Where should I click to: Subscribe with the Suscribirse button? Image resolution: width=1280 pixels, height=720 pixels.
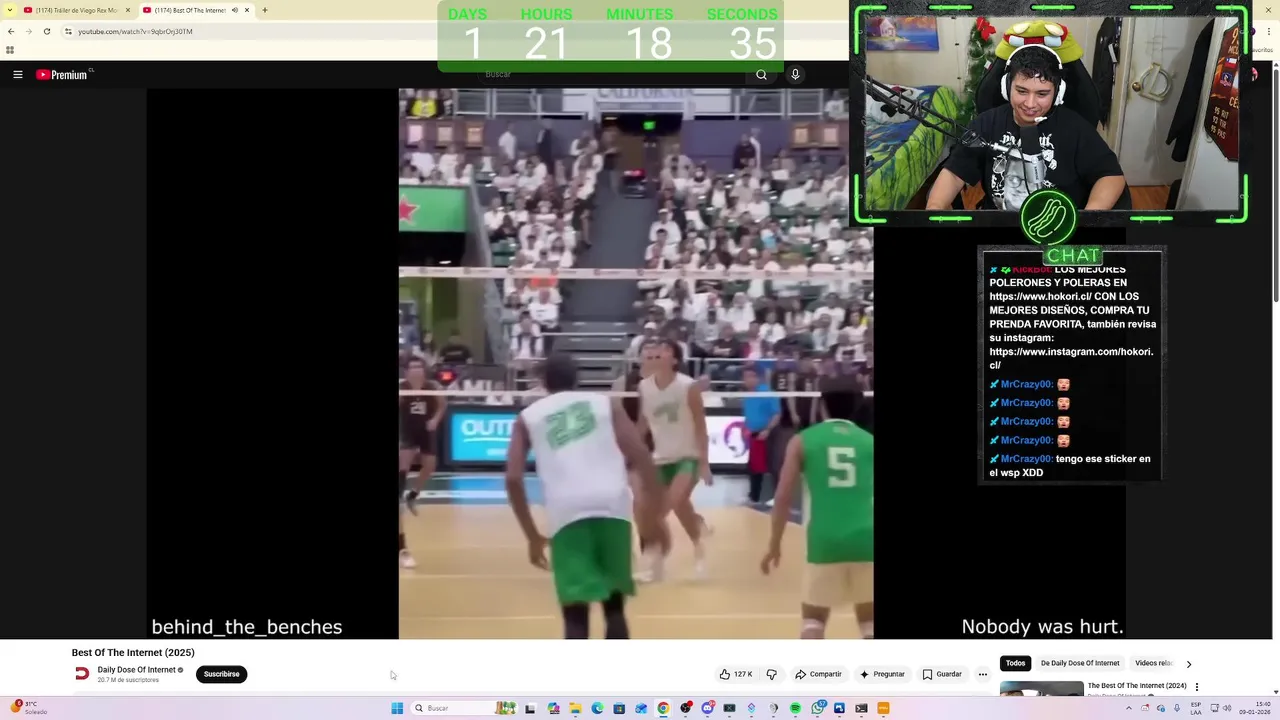click(x=221, y=674)
